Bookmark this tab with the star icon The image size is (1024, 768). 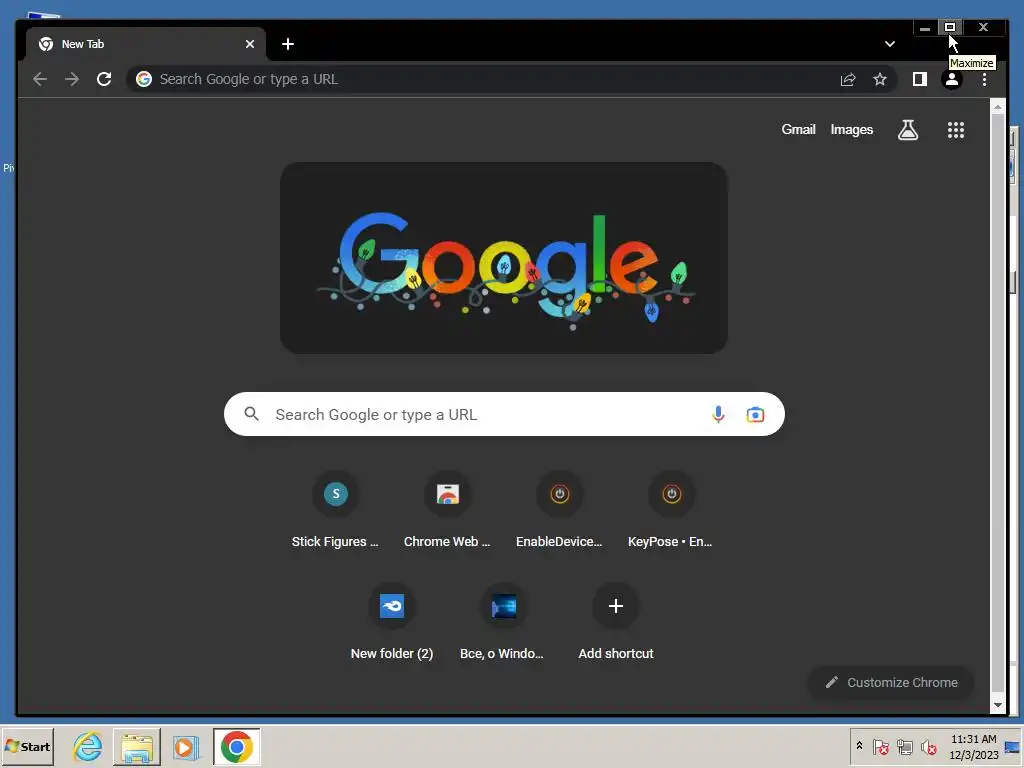click(x=880, y=79)
